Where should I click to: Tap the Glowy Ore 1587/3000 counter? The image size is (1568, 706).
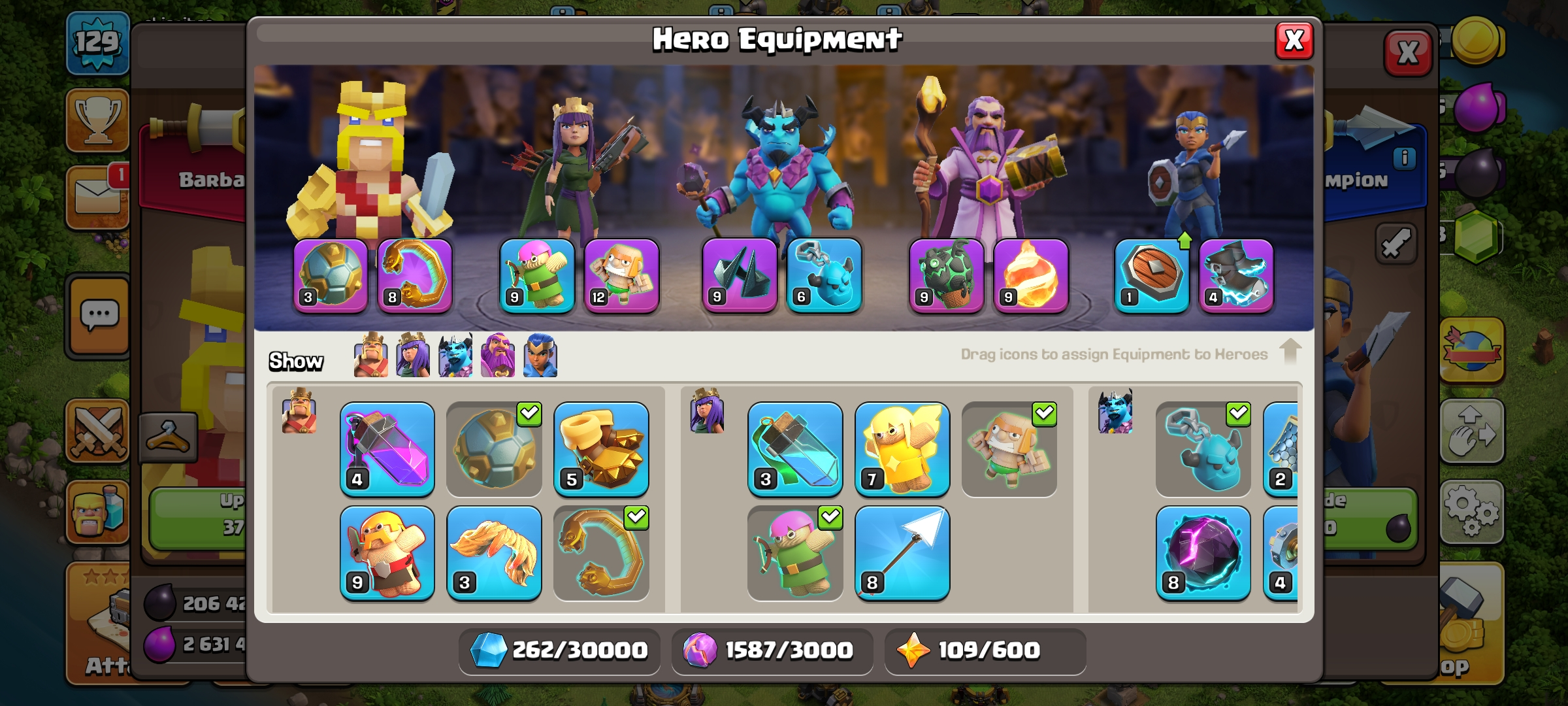(772, 650)
